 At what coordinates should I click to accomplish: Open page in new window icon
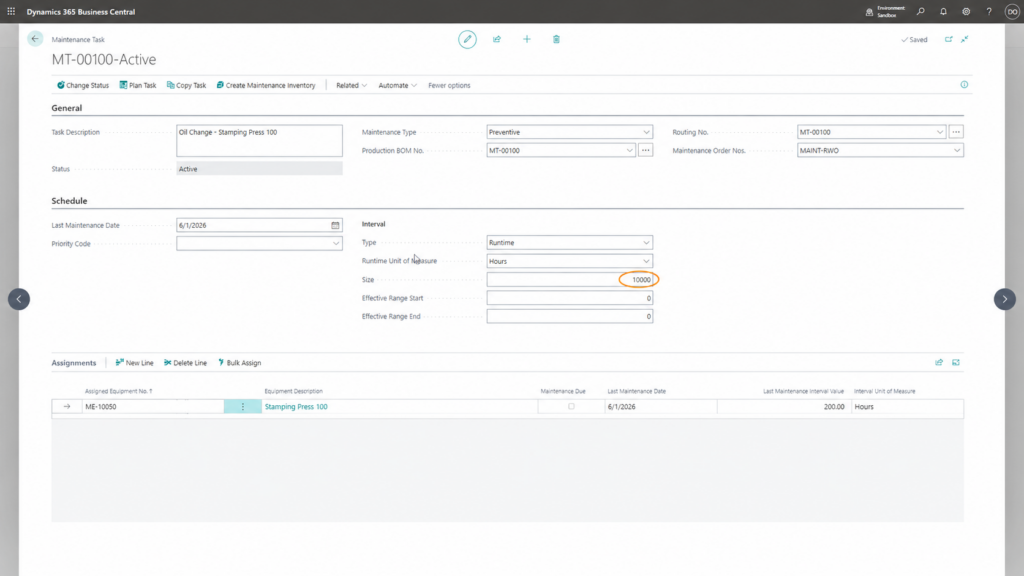pyautogui.click(x=948, y=39)
